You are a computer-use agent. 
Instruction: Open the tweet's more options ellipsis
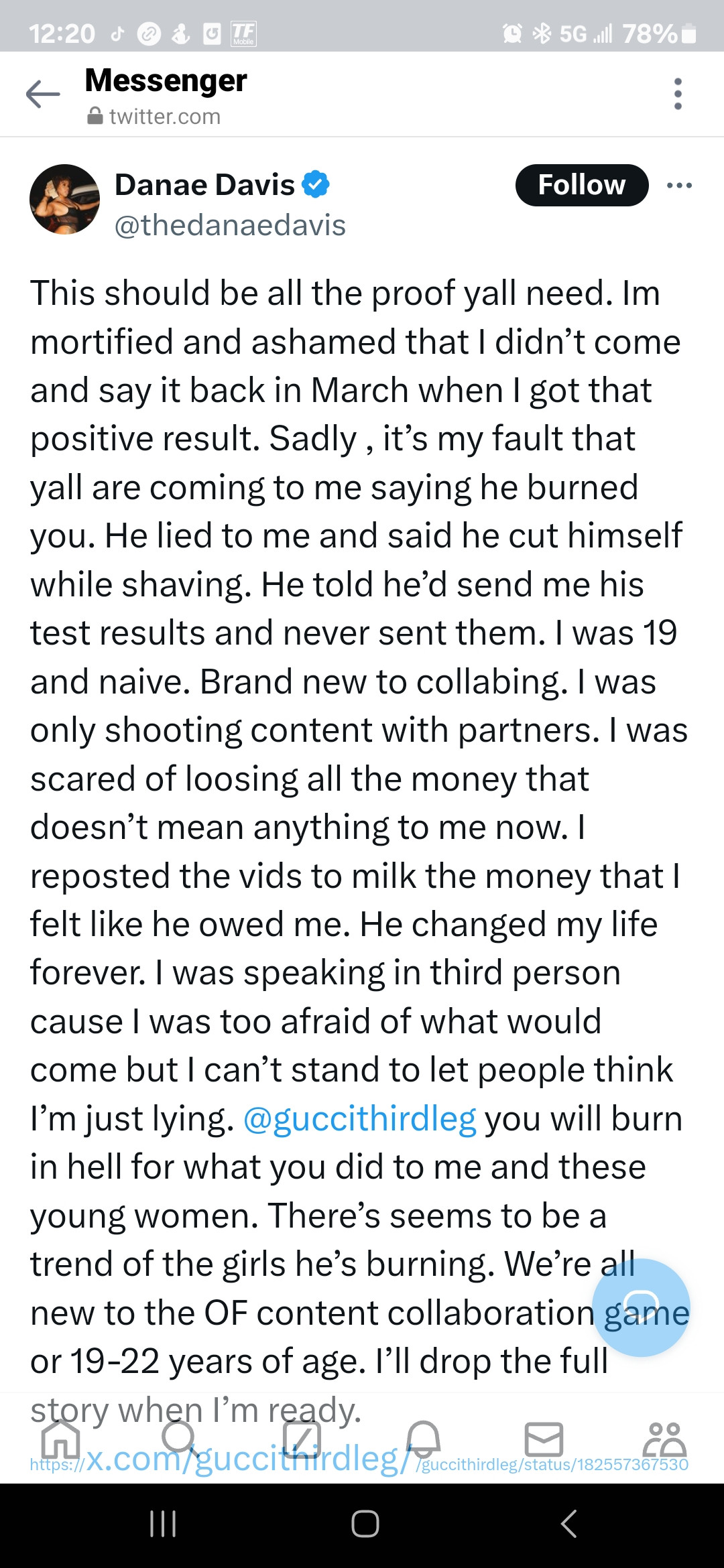[x=679, y=186]
